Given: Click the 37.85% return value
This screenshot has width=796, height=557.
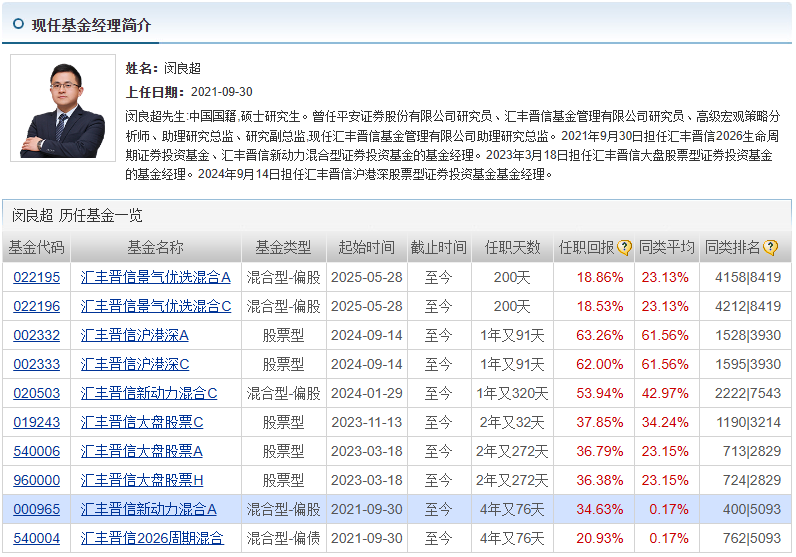Looking at the screenshot, I should pos(600,422).
